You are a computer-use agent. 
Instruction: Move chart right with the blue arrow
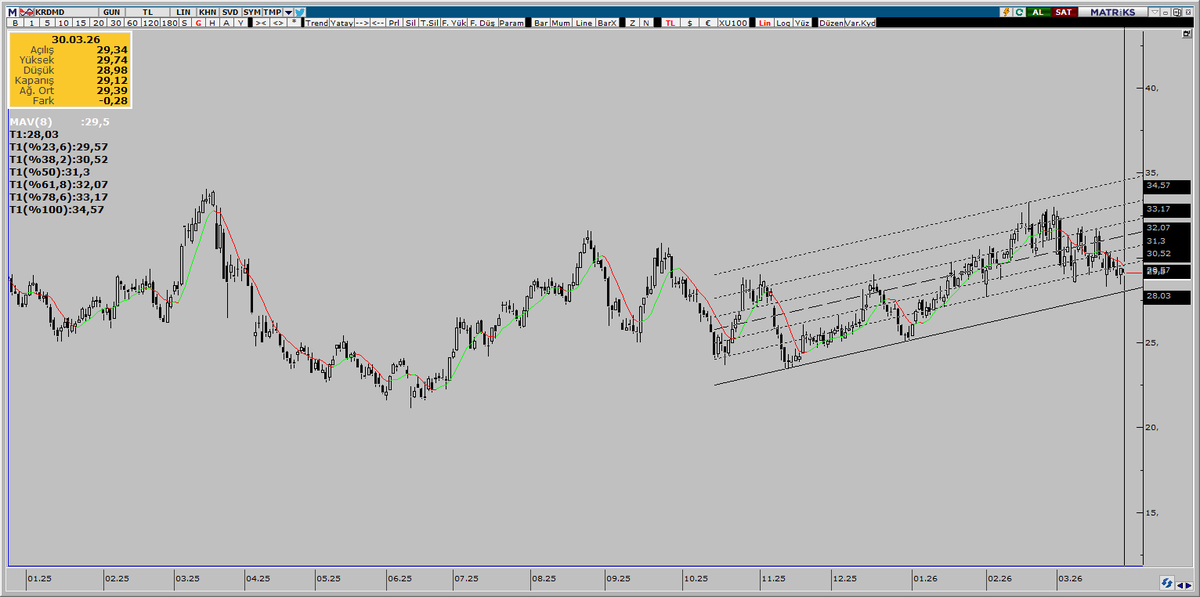tap(1189, 585)
